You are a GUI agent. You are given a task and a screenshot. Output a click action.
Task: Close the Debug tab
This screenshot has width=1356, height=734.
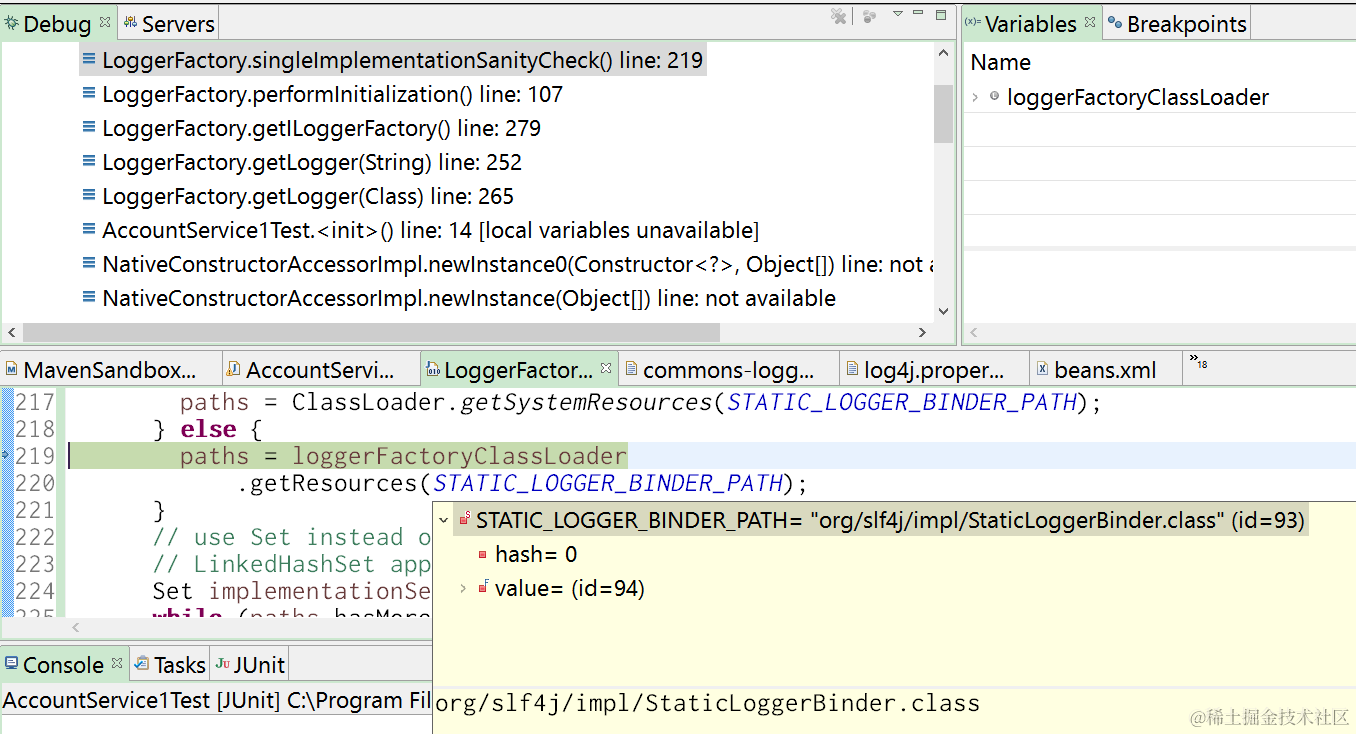(x=104, y=21)
